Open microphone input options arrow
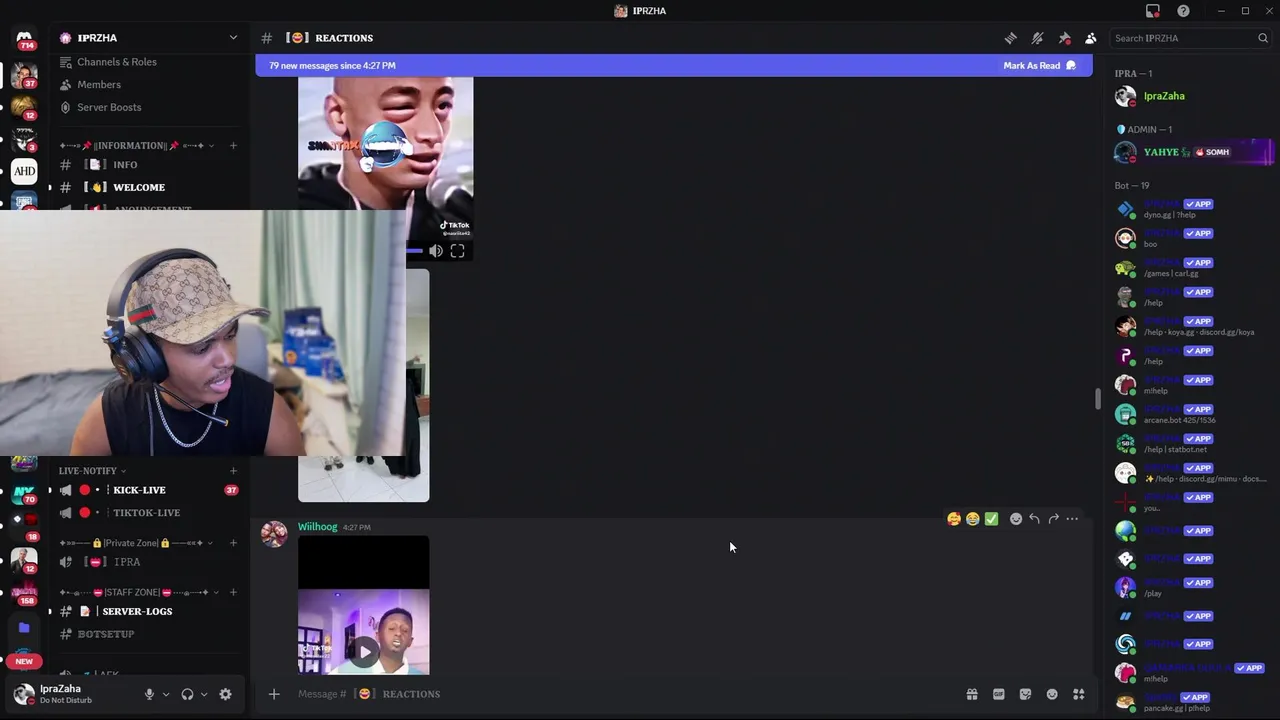Viewport: 1280px width, 720px height. click(166, 694)
